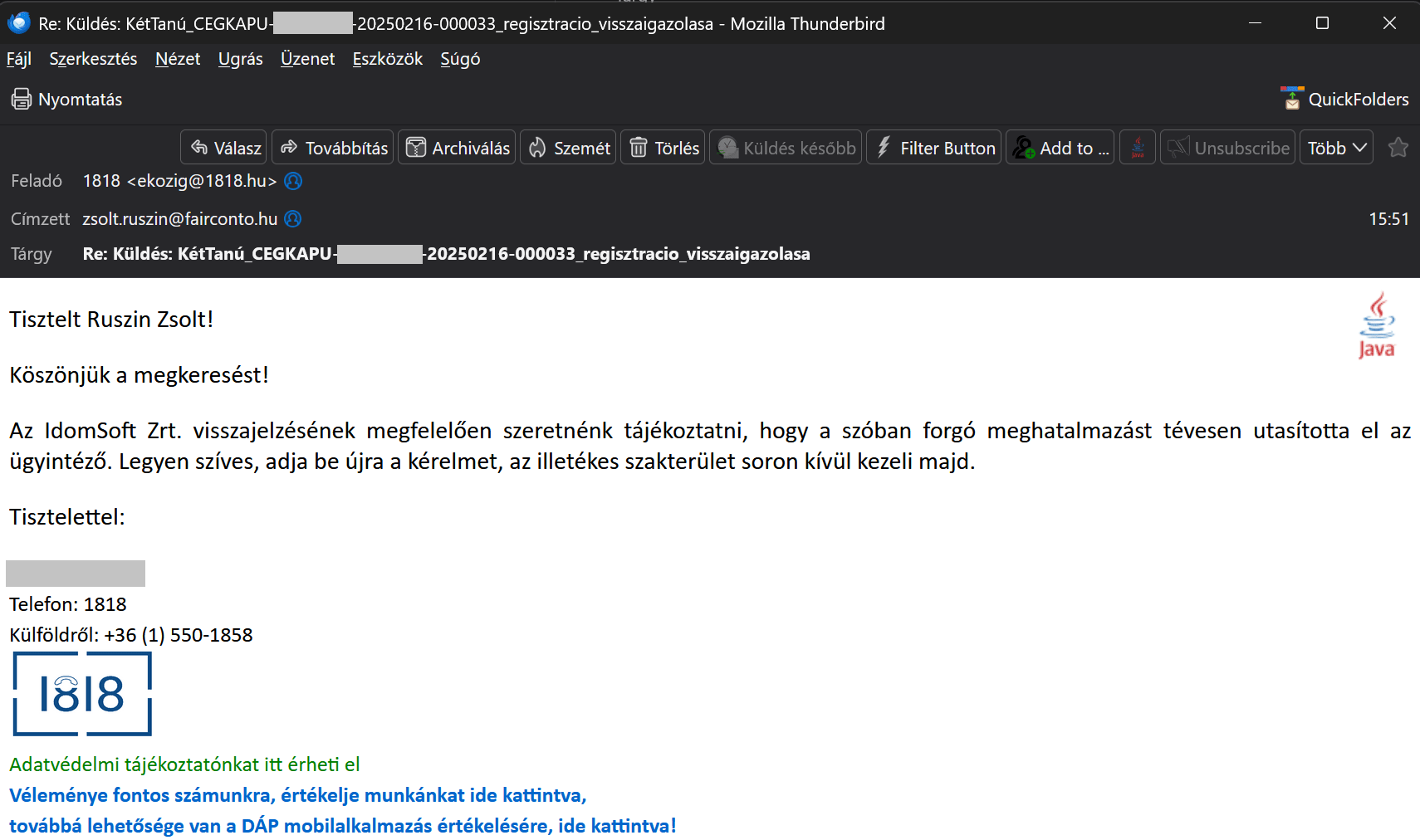1420x840 pixels.
Task: Expand the Több dropdown menu
Action: point(1335,148)
